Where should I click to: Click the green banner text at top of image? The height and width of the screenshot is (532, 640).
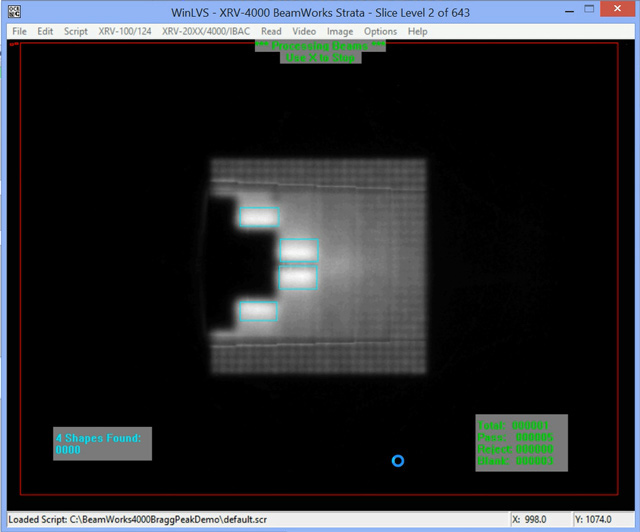click(306, 52)
